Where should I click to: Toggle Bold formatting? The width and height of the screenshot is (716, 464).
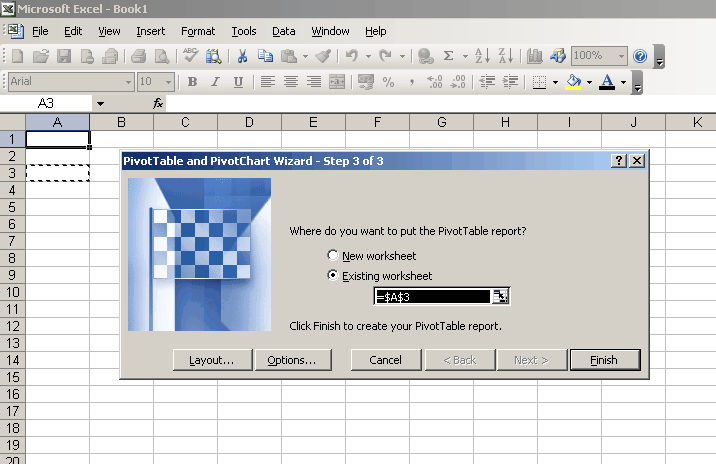coord(192,82)
